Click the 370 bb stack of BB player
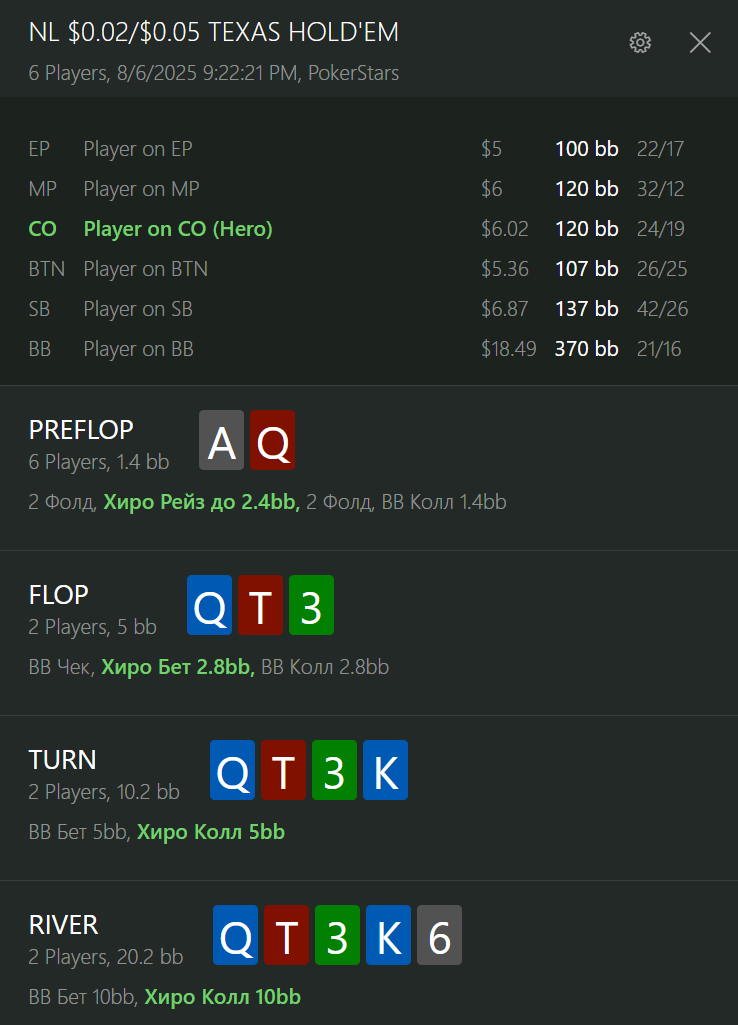 tap(586, 348)
